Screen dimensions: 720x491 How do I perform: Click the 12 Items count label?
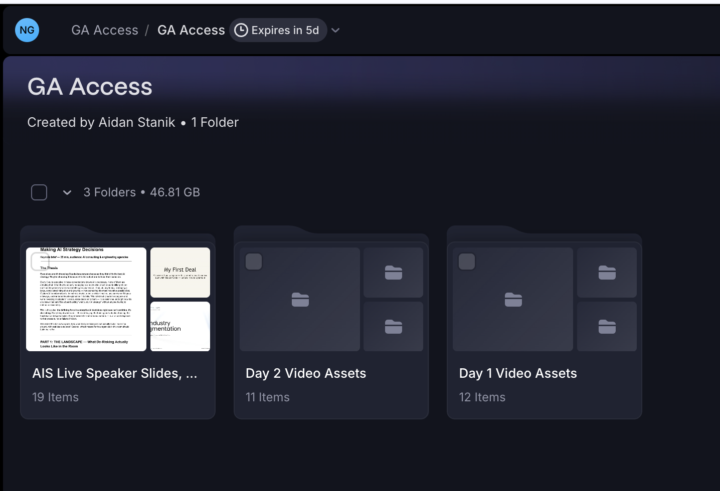point(482,397)
